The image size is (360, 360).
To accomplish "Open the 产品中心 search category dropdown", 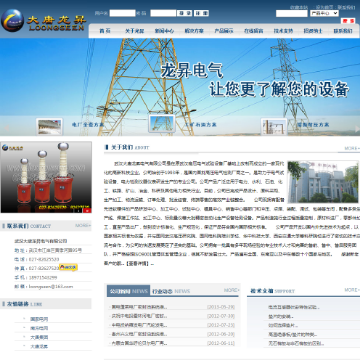I will [324, 13].
